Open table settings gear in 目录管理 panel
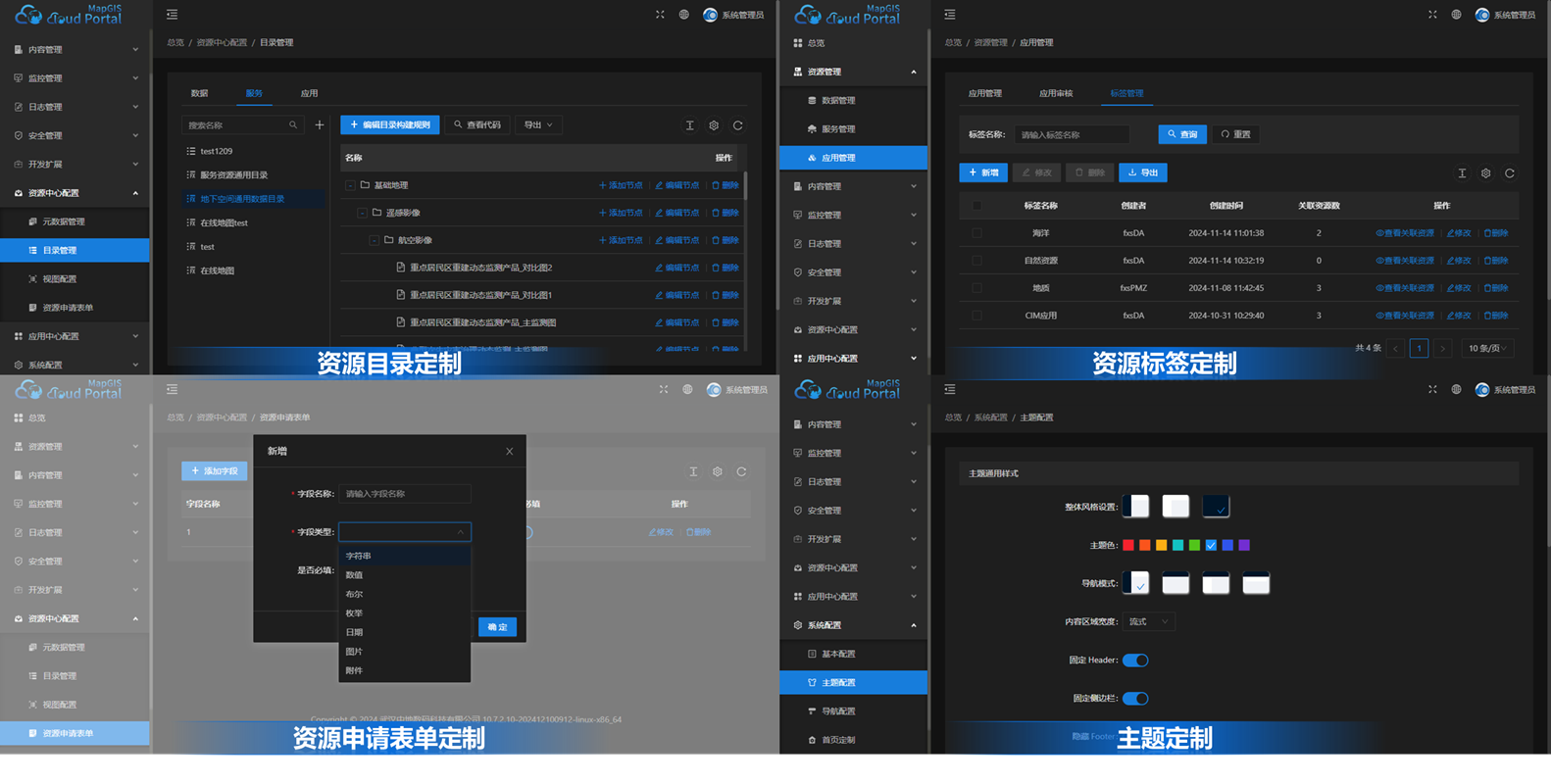 pyautogui.click(x=714, y=125)
